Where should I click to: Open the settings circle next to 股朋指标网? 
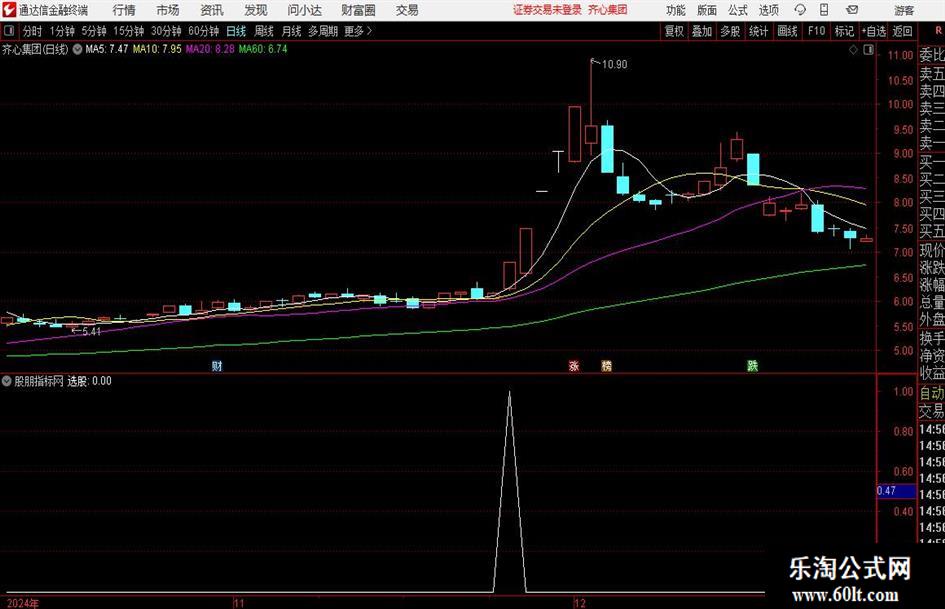7,381
